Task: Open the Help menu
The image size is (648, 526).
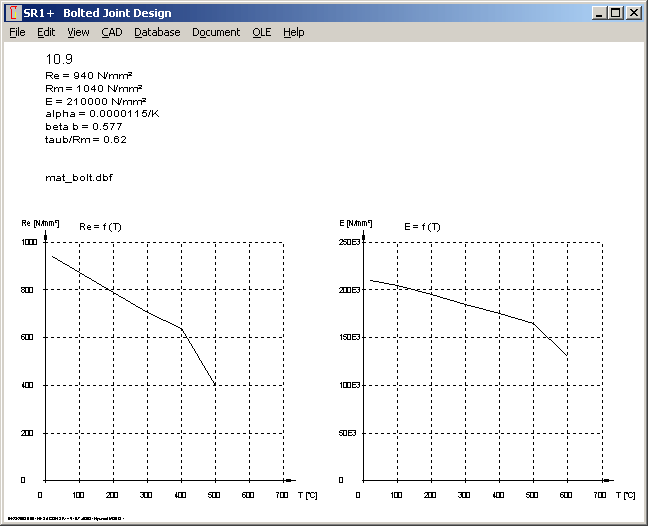Action: [293, 32]
